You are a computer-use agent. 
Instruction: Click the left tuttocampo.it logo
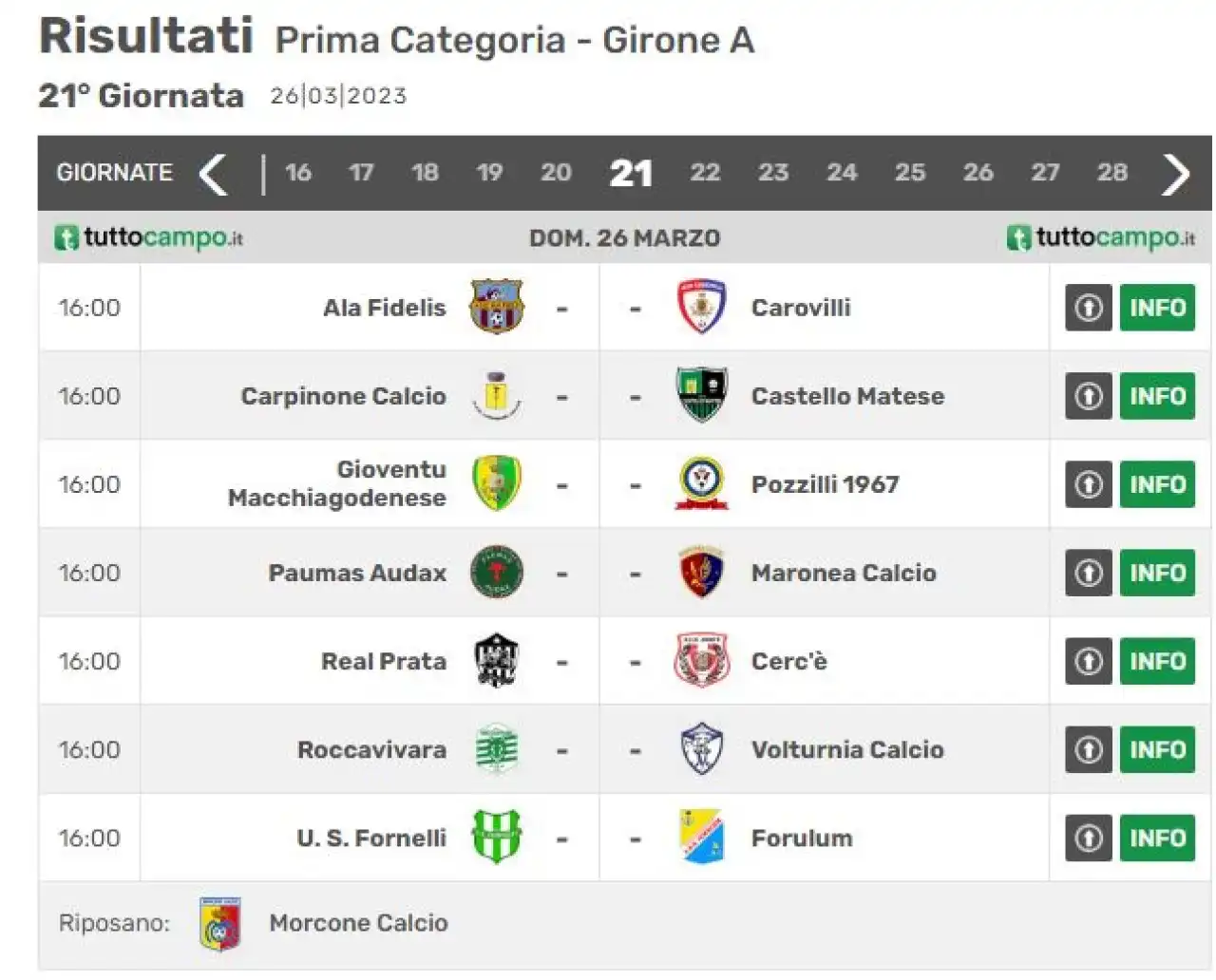pyautogui.click(x=149, y=237)
